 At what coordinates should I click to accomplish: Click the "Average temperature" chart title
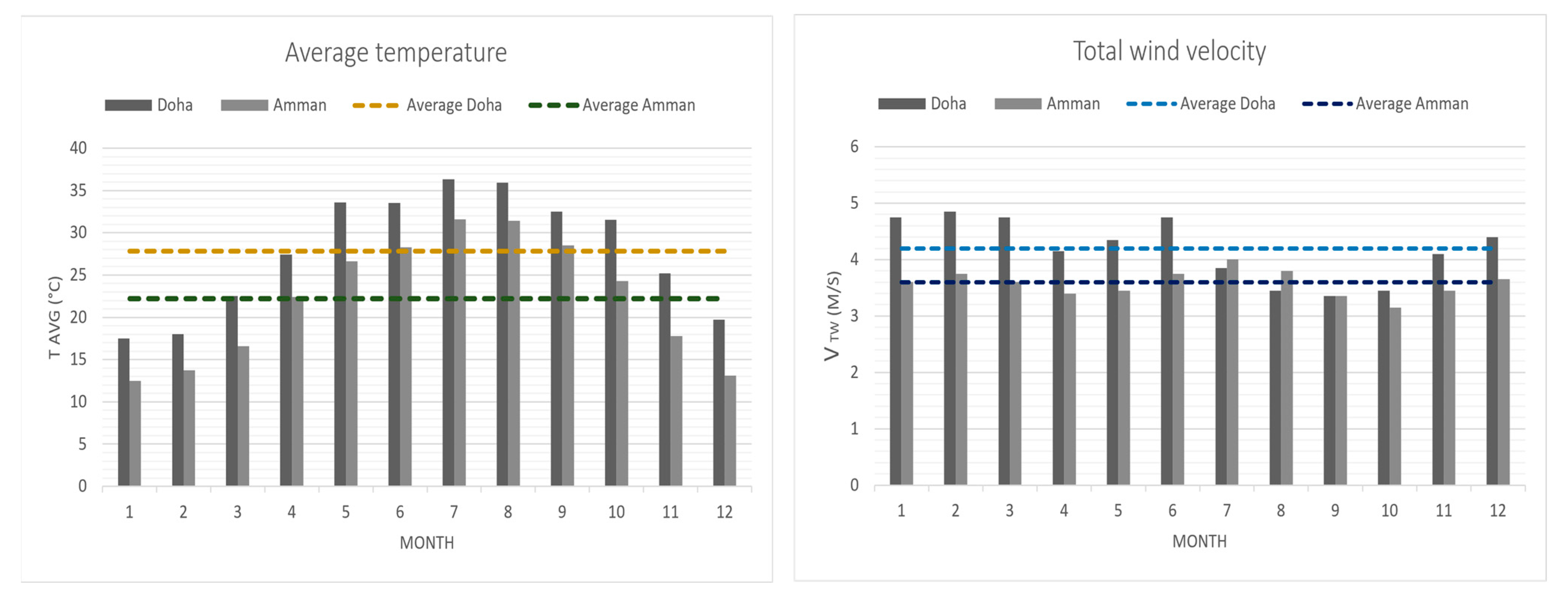396,52
